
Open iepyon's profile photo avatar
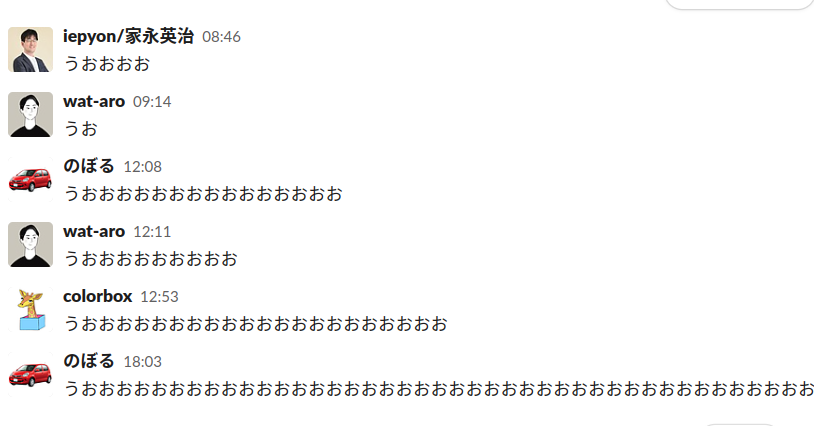point(30,49)
